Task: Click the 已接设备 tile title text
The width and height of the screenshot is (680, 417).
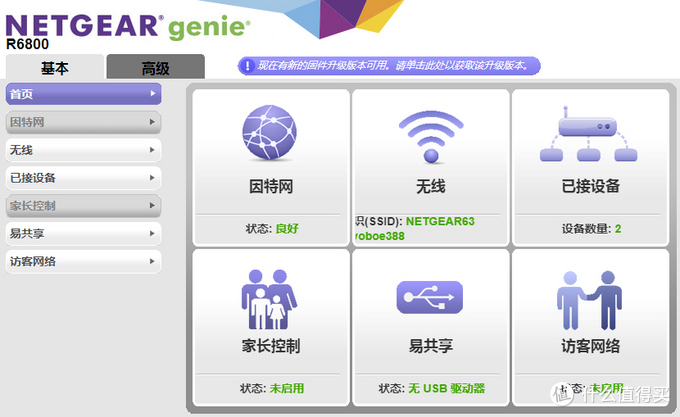Action: [591, 186]
